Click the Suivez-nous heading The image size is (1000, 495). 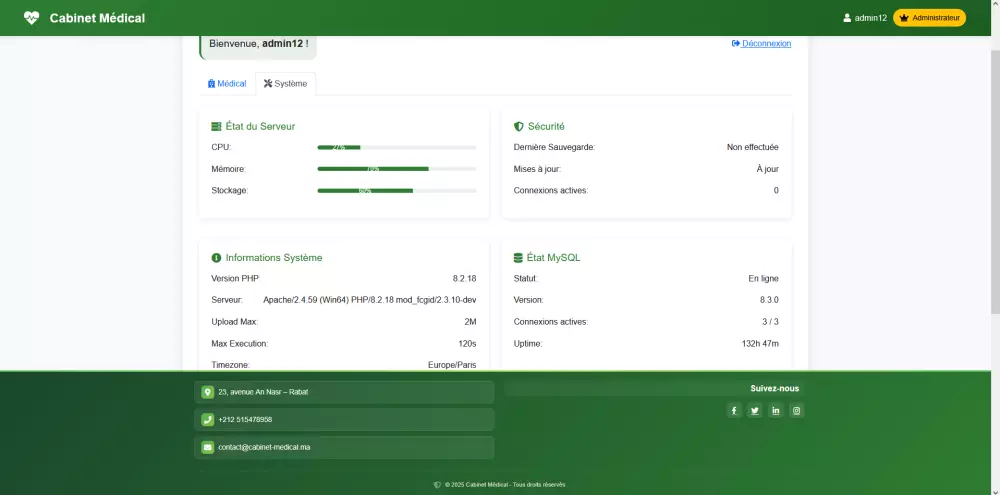click(774, 388)
